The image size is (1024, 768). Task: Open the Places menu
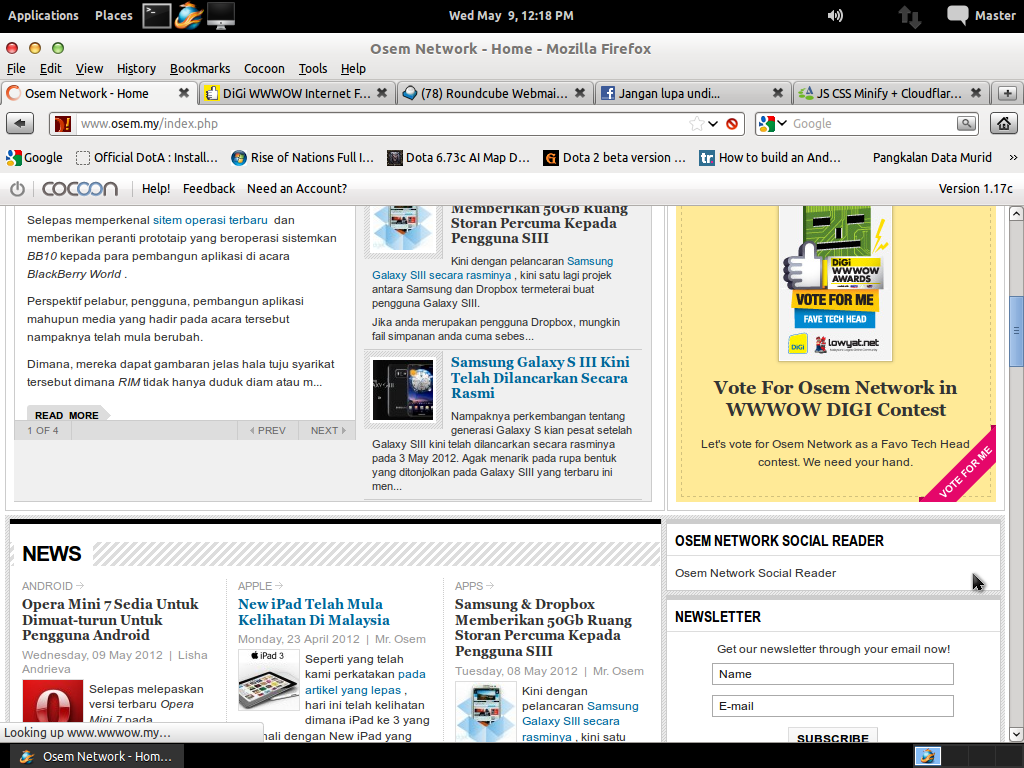click(114, 16)
